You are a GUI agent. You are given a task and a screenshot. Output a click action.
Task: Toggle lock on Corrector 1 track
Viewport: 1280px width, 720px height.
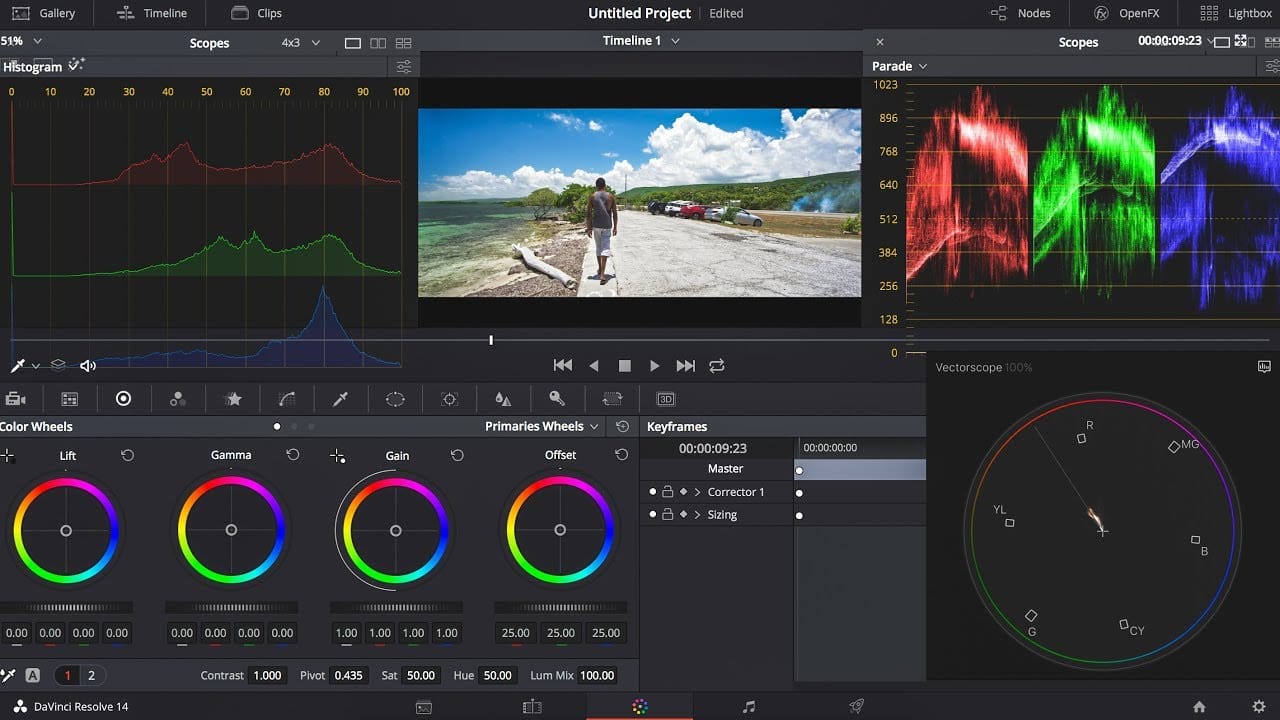tap(668, 492)
